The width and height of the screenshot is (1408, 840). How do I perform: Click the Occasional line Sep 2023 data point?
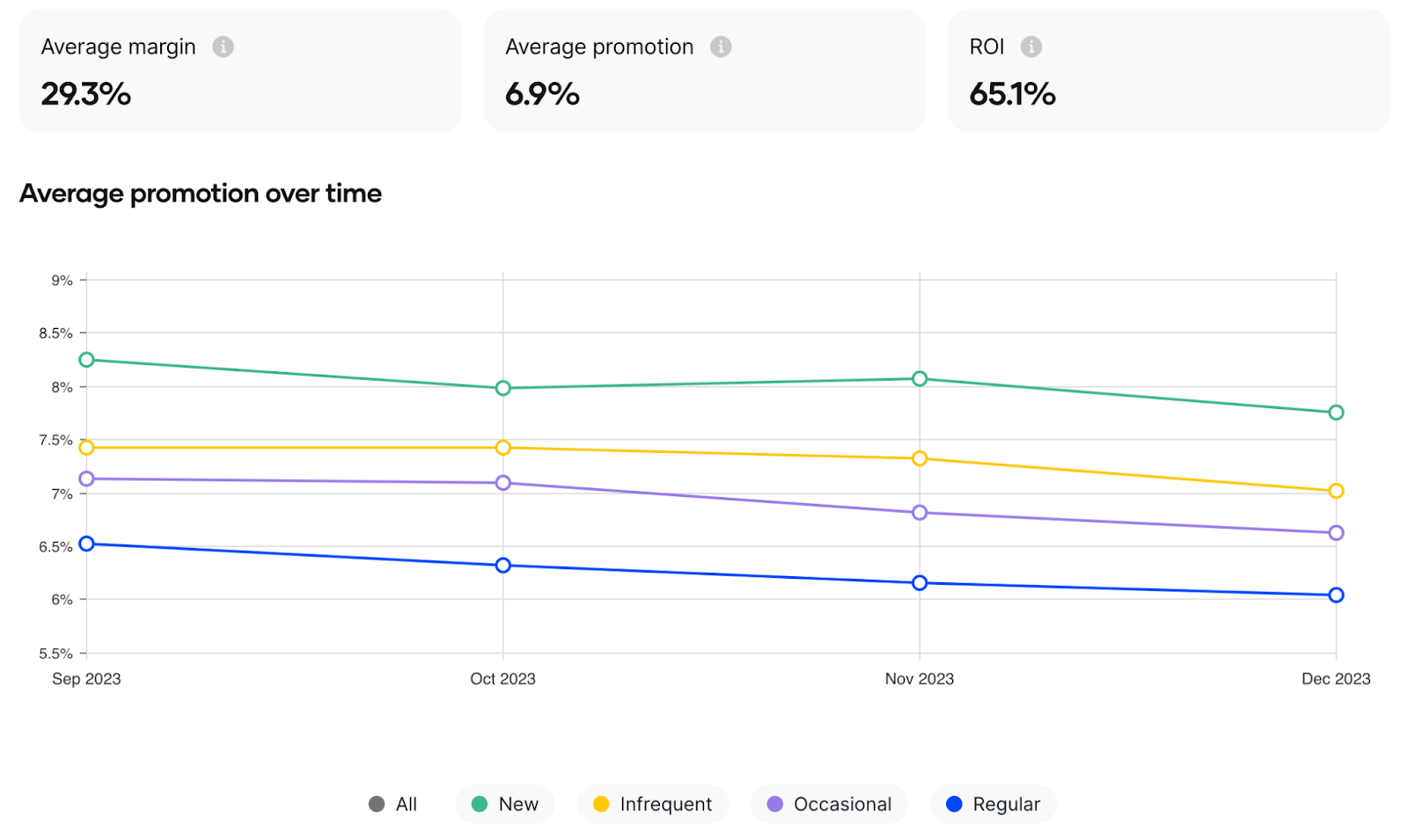click(x=86, y=479)
